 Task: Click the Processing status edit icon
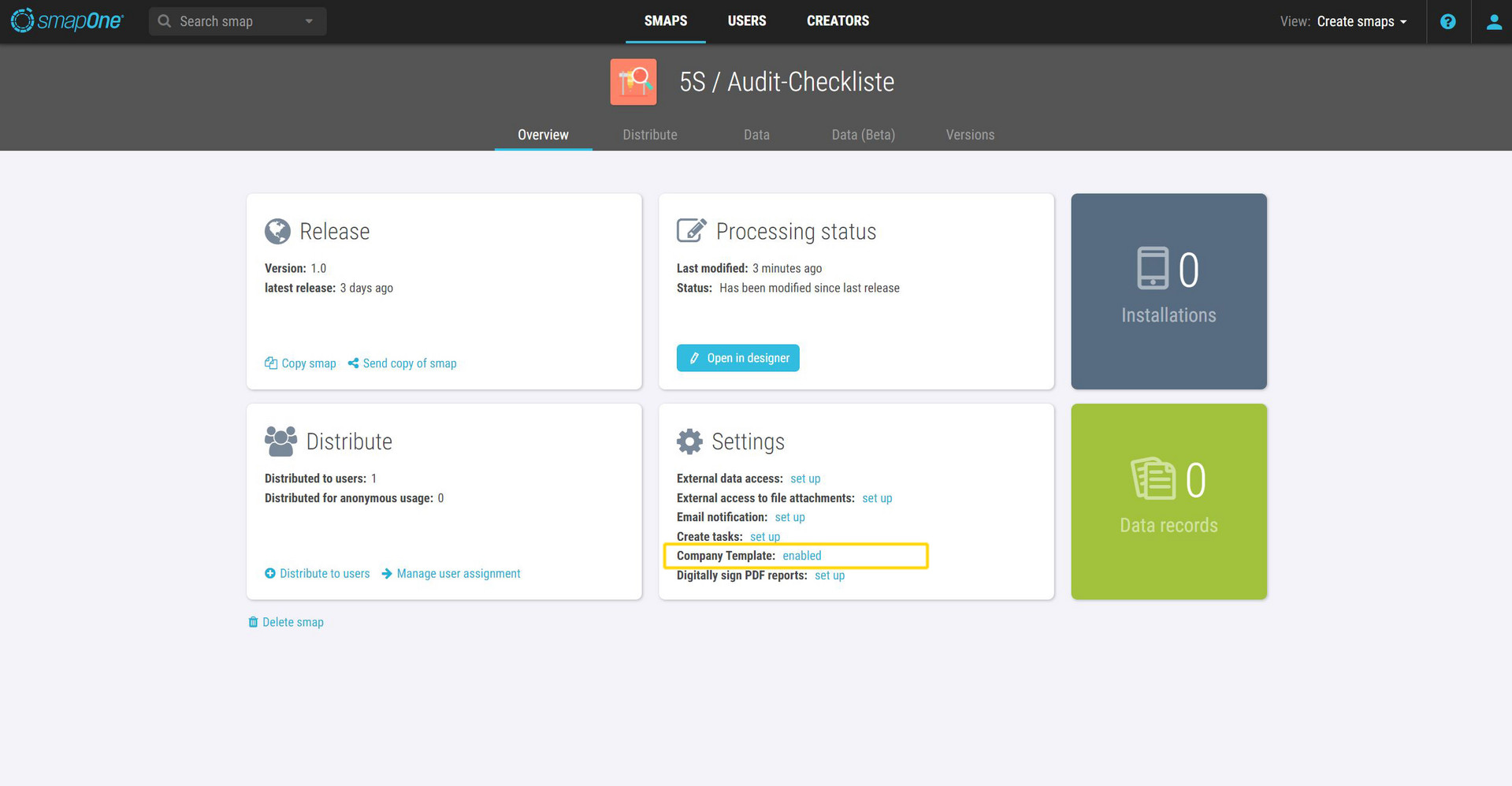[x=691, y=230]
